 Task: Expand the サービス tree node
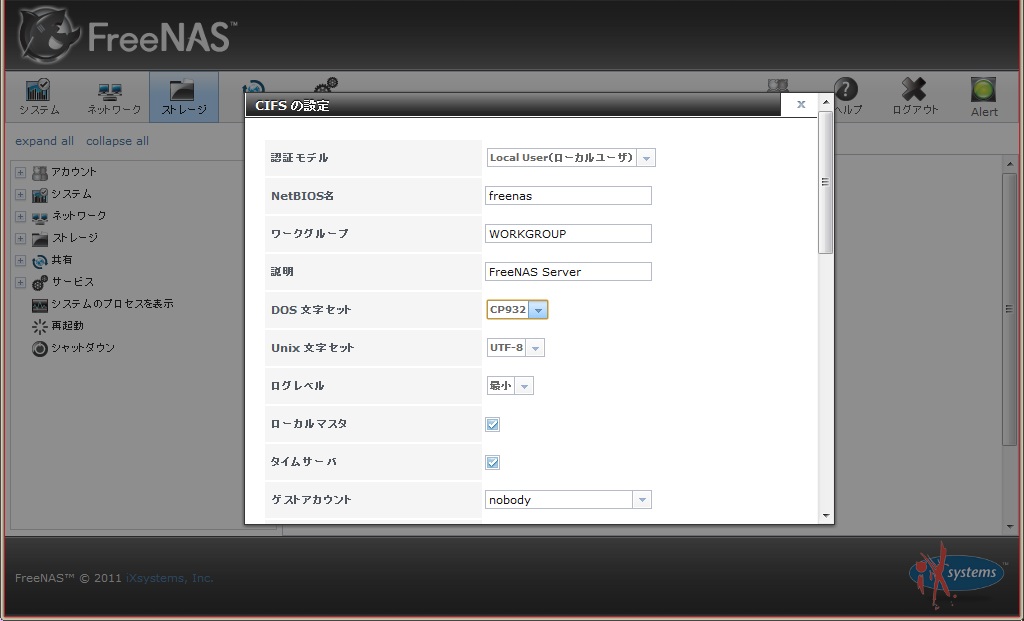pyautogui.click(x=20, y=283)
